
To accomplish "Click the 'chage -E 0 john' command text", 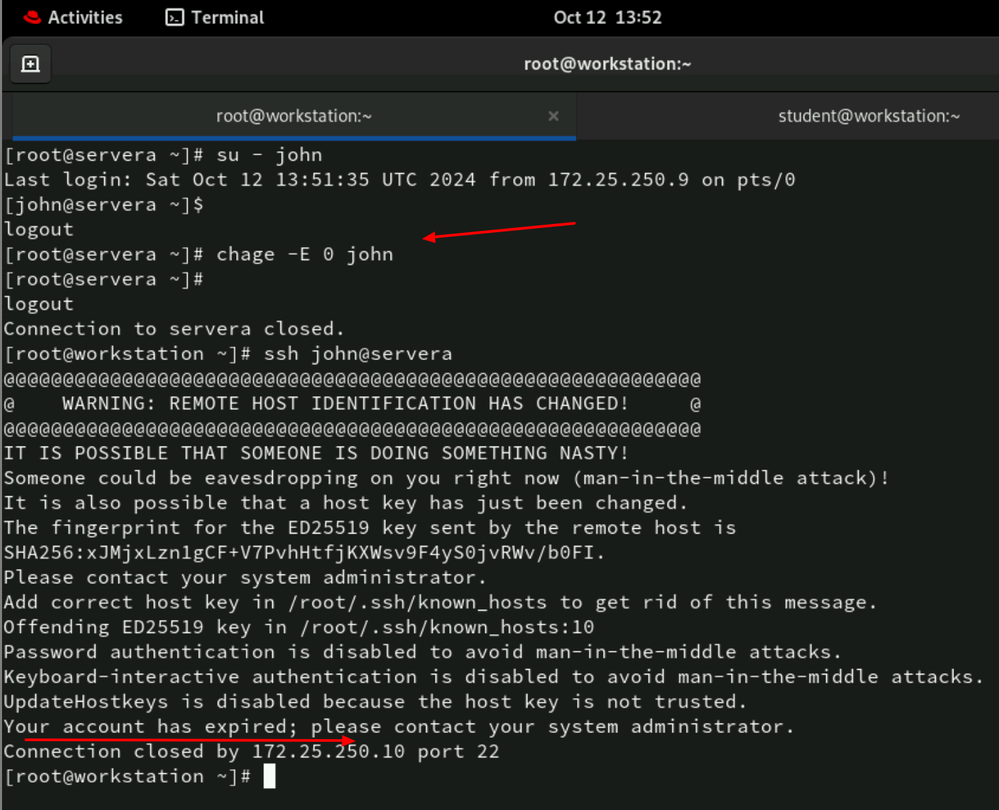I will (x=305, y=254).
